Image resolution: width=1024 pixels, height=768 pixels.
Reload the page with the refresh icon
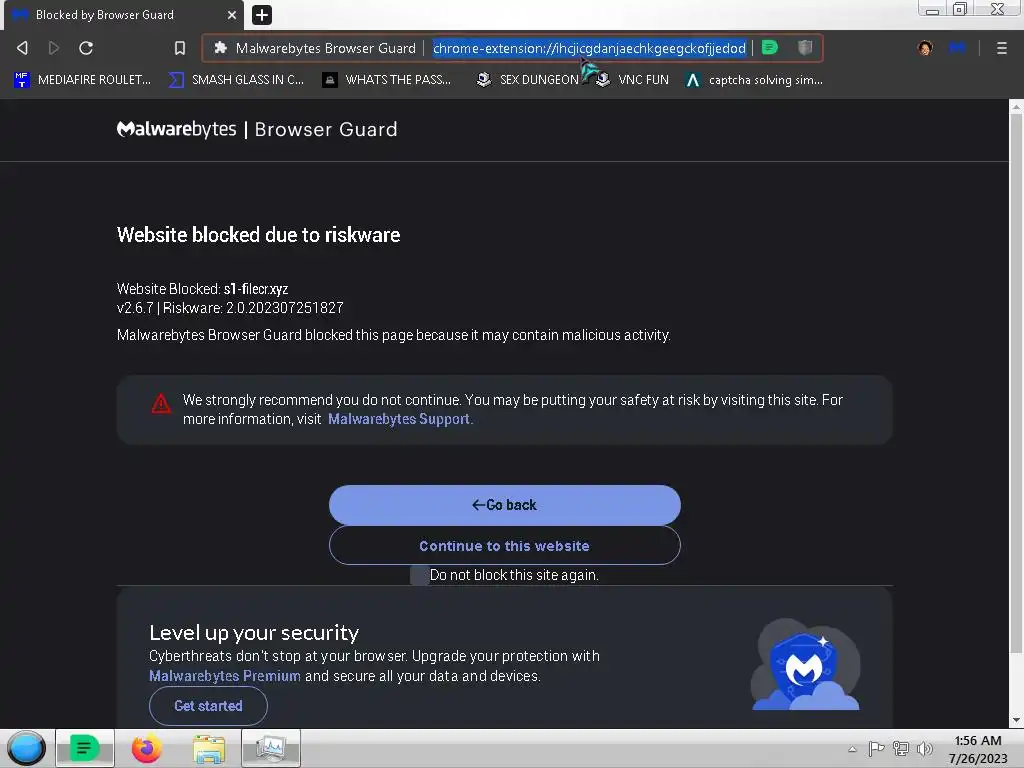click(x=86, y=48)
